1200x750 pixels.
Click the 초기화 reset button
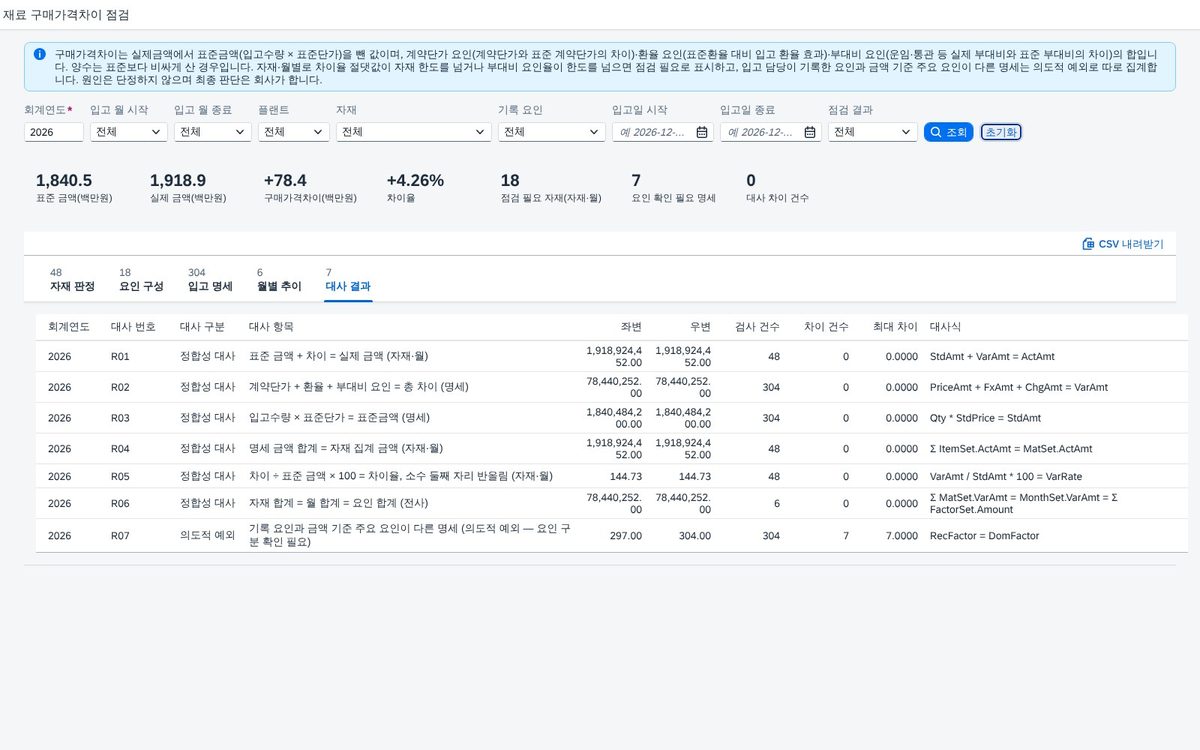pyautogui.click(x=1001, y=132)
